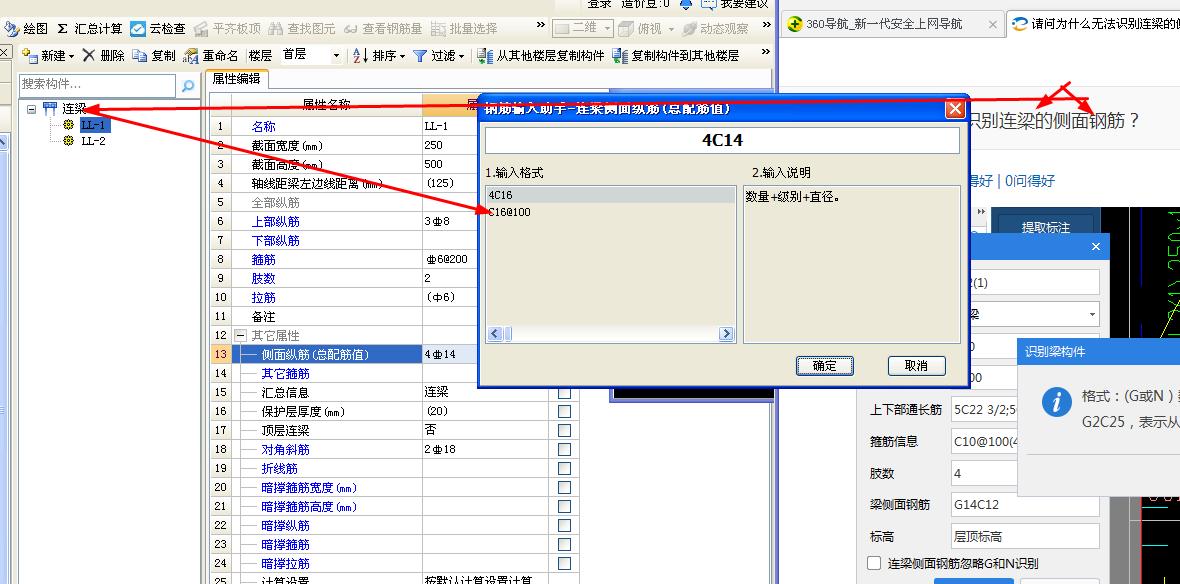Click the 4C14 input field in dialog
Image resolution: width=1180 pixels, height=584 pixels.
[722, 141]
